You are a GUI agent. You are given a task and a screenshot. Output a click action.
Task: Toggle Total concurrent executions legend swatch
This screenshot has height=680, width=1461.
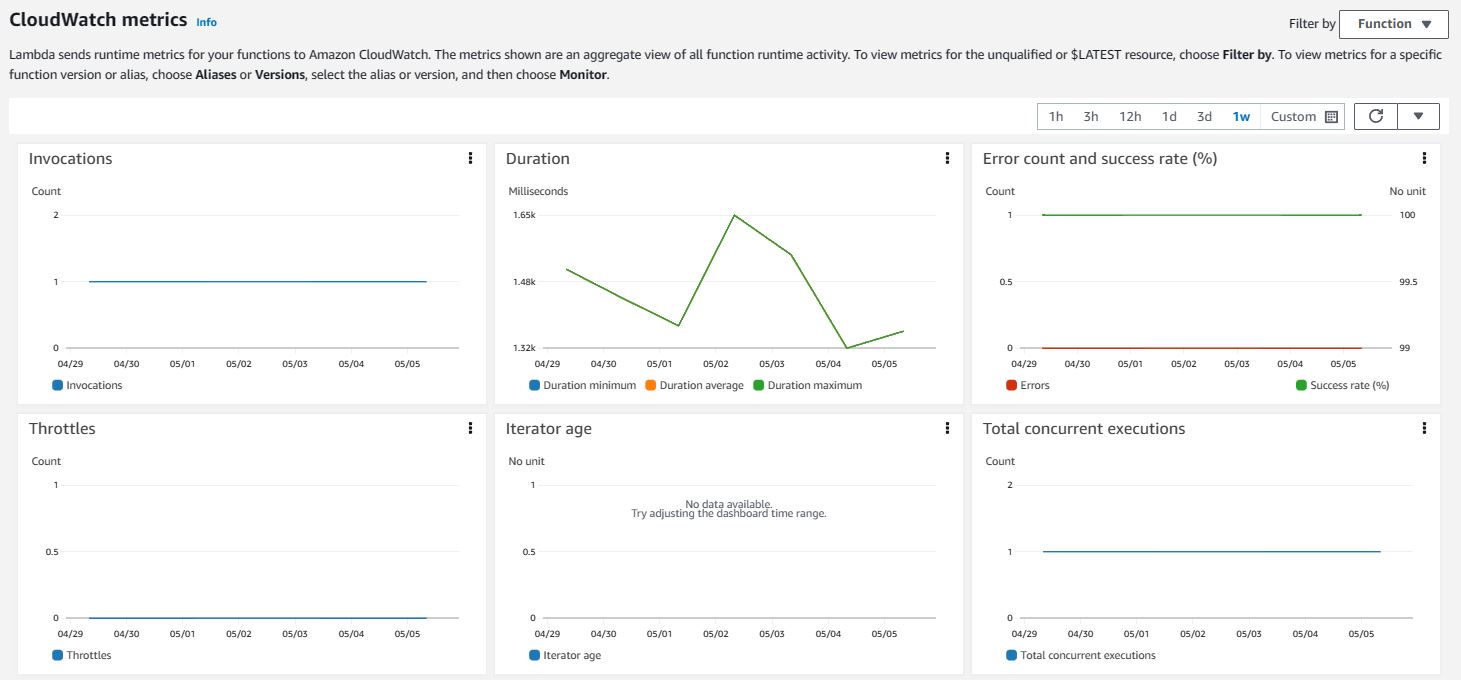click(1011, 655)
